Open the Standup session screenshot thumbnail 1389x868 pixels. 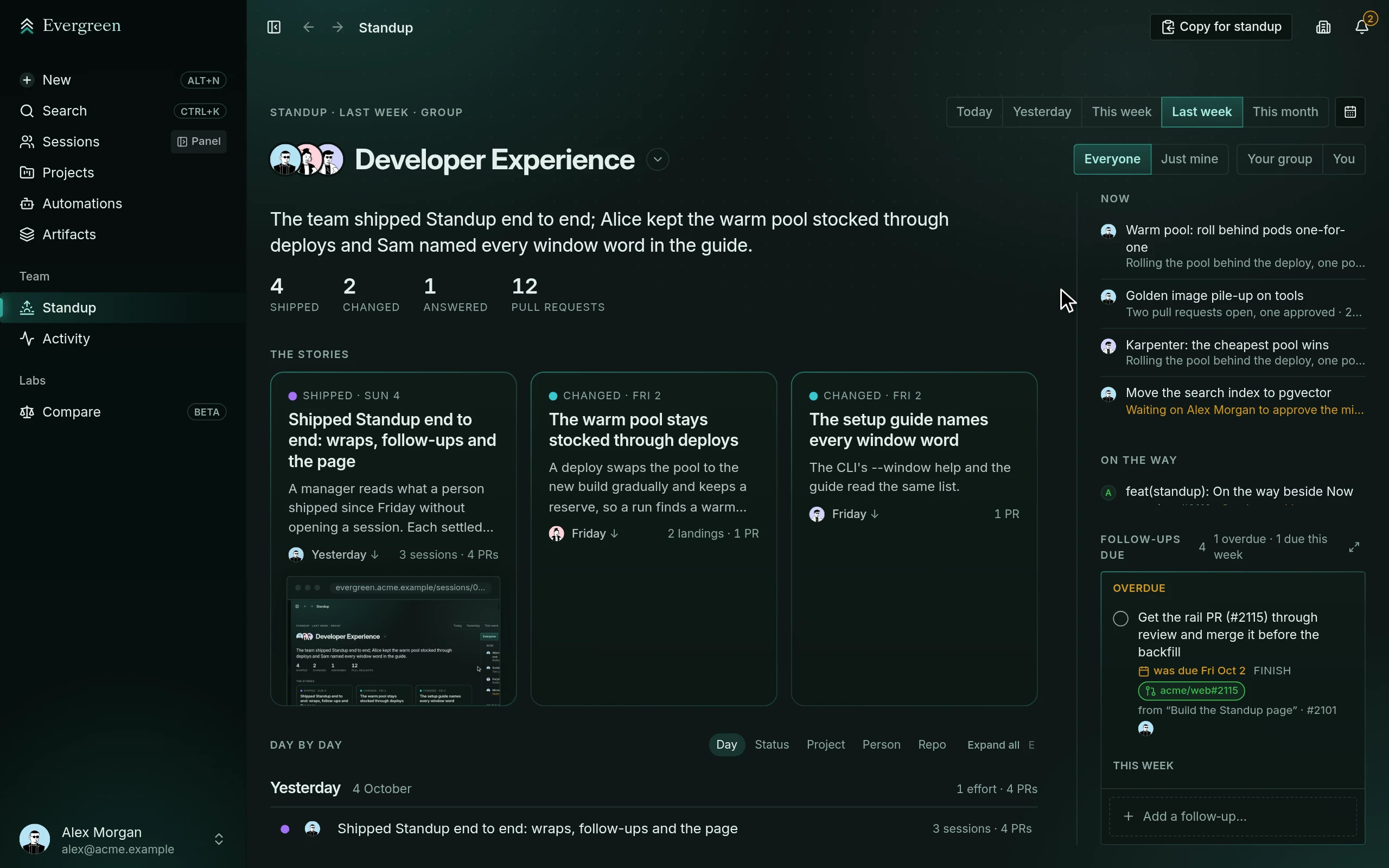click(393, 641)
